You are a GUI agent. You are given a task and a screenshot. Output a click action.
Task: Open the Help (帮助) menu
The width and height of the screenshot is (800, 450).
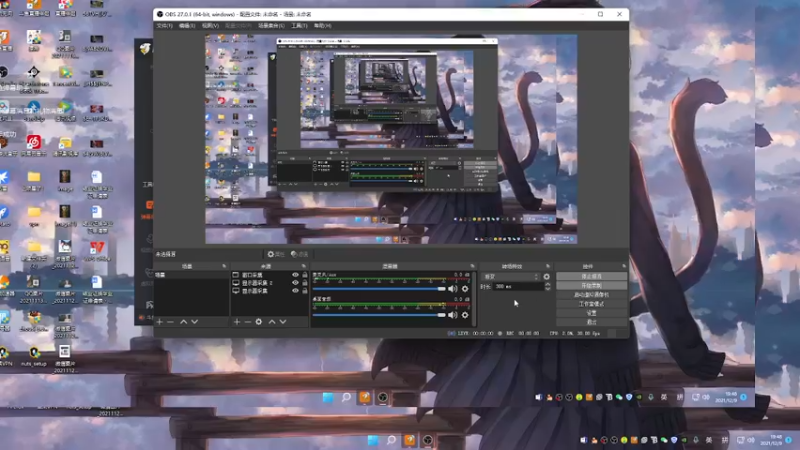pyautogui.click(x=322, y=26)
